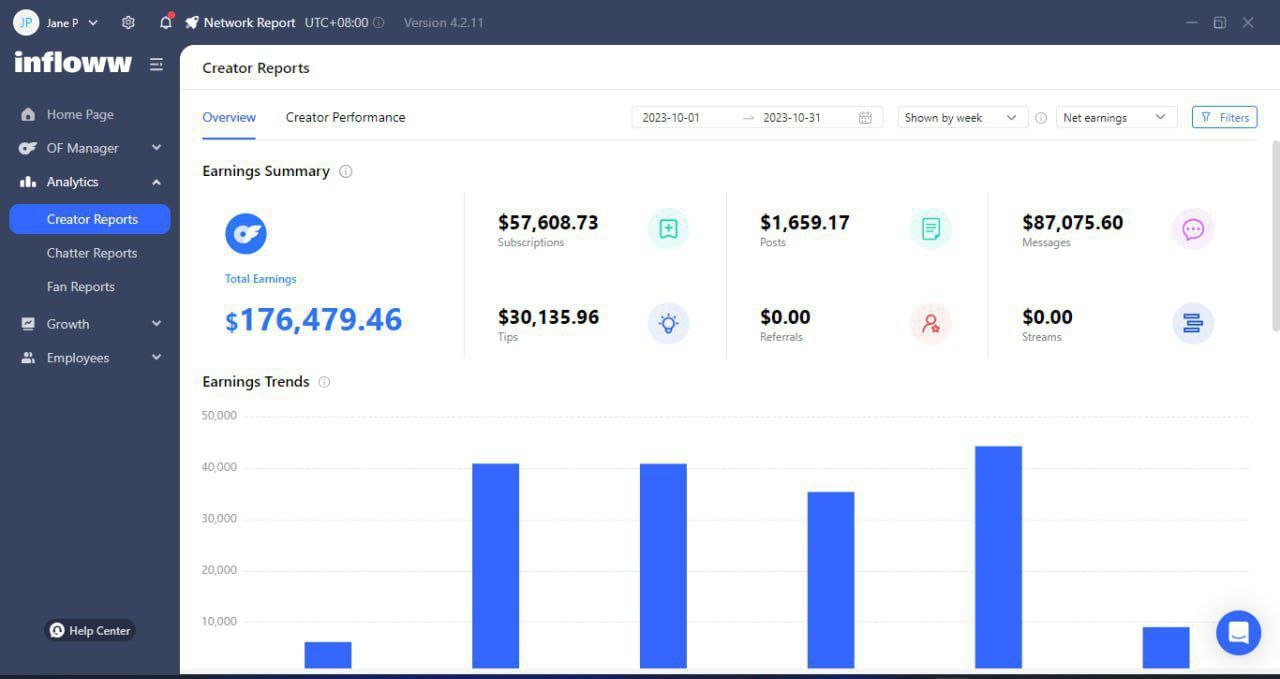Click the Streams icon
The width and height of the screenshot is (1280, 679).
pos(1192,324)
